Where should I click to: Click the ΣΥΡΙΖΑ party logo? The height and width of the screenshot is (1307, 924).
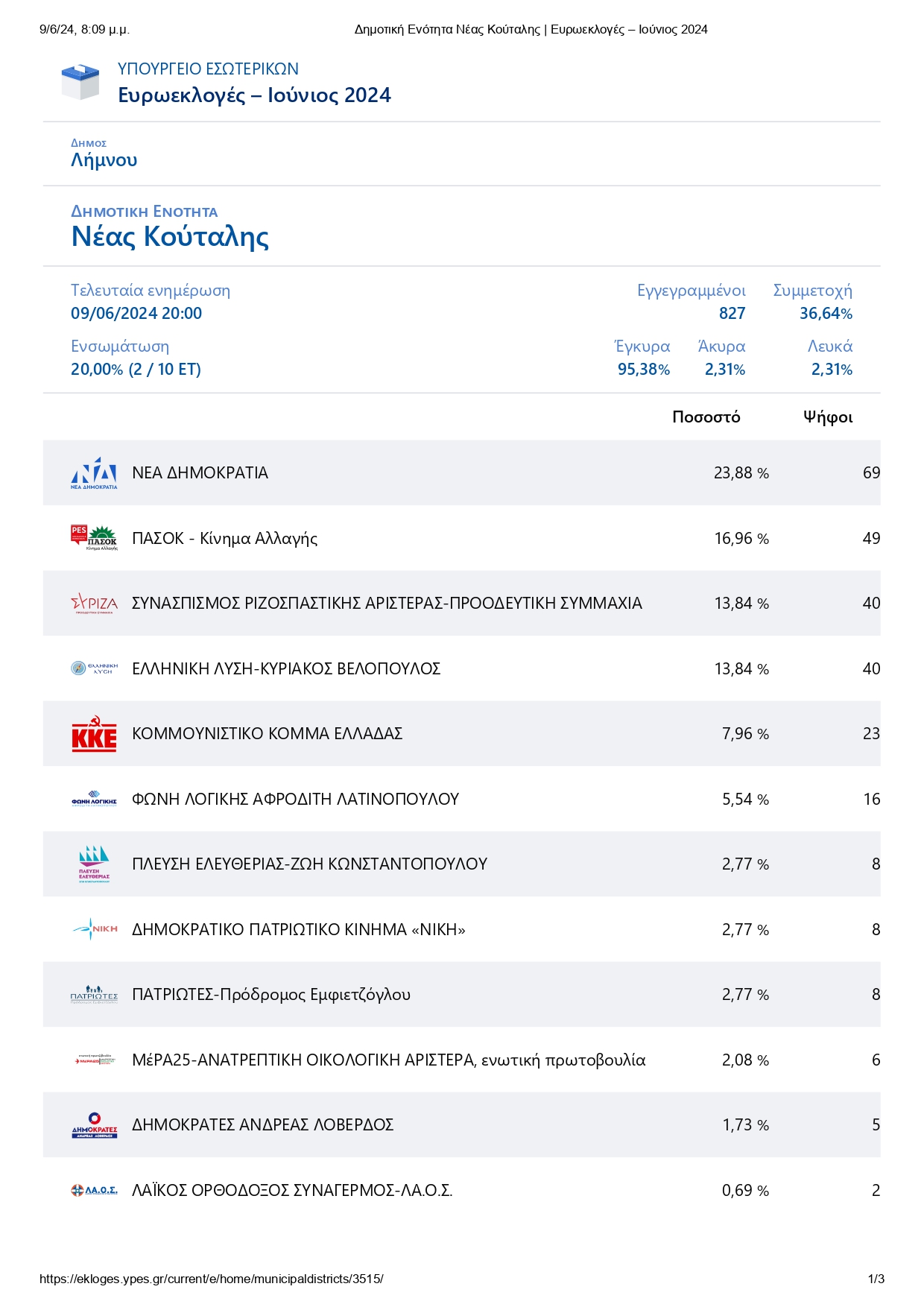coord(94,603)
